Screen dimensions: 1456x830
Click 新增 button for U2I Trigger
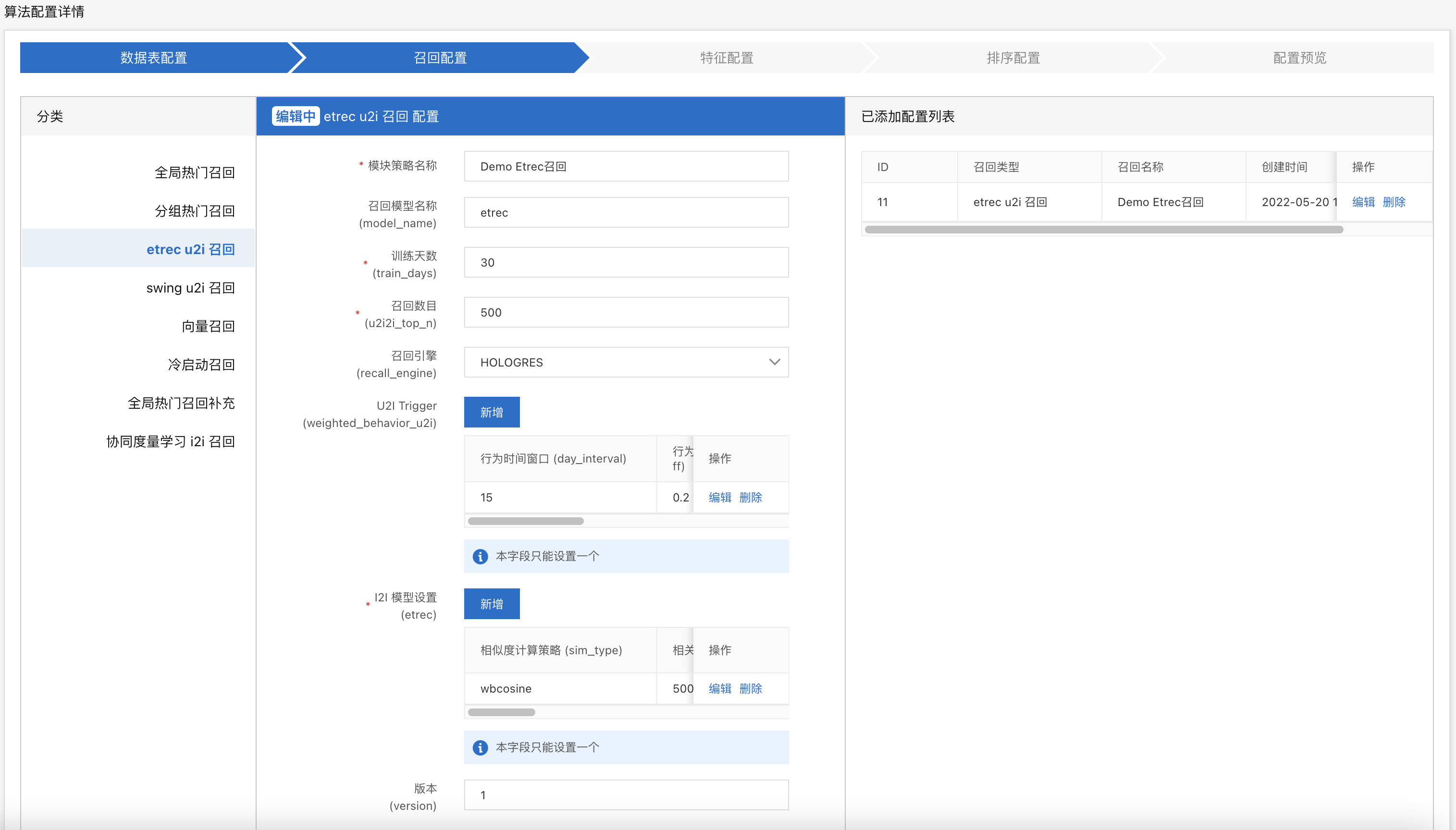tap(491, 412)
